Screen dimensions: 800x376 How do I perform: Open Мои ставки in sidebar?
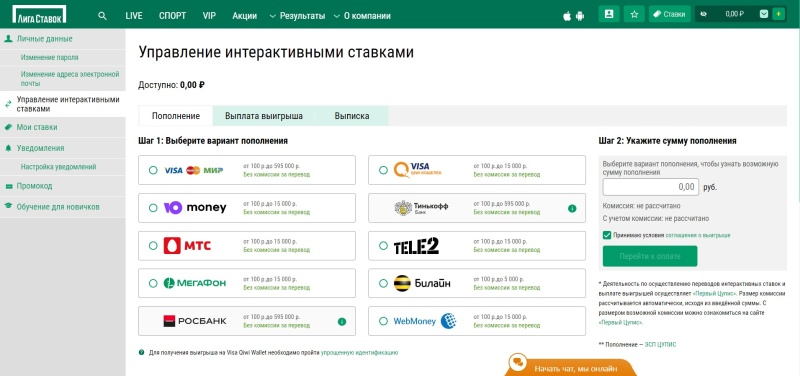coord(62,127)
